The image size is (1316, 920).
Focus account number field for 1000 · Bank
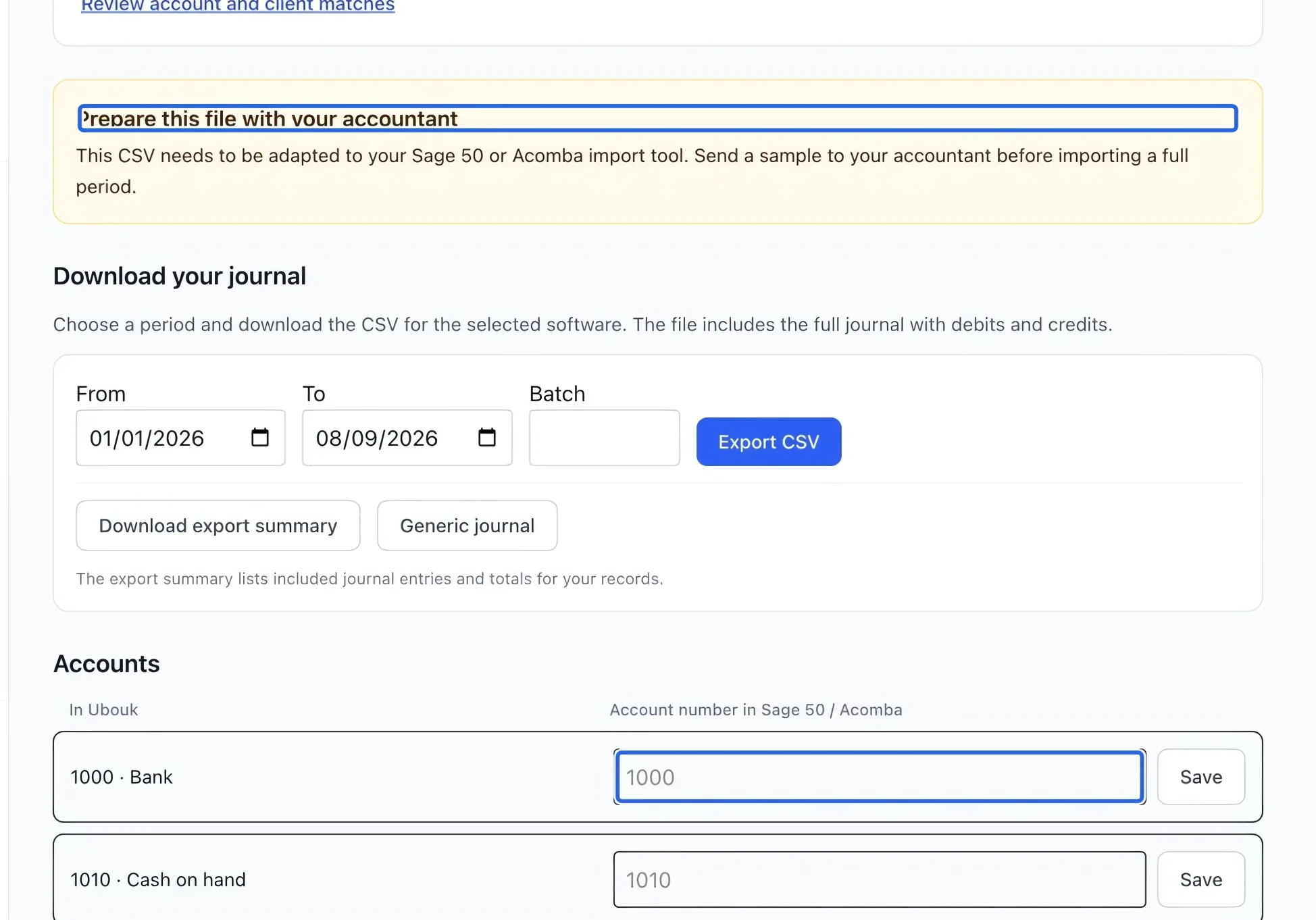[880, 777]
